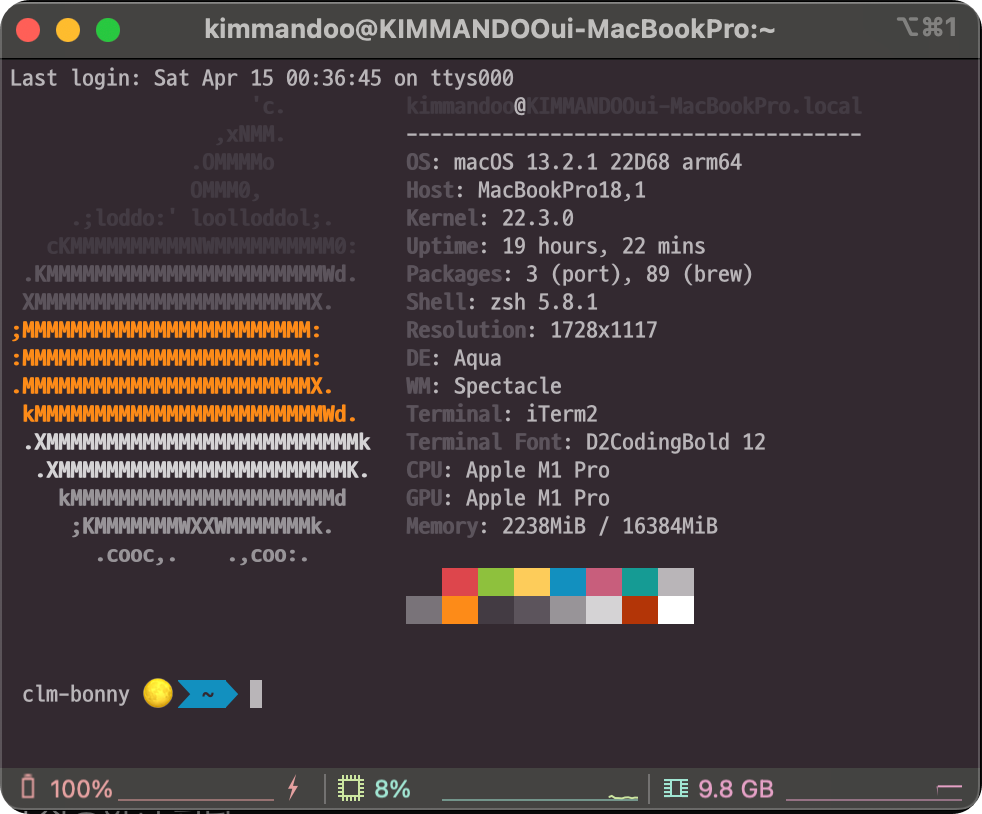982x814 pixels.
Task: Click the memory RAM icon
Action: pyautogui.click(x=676, y=788)
